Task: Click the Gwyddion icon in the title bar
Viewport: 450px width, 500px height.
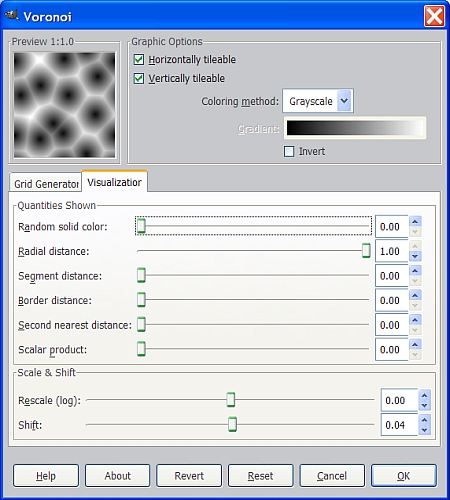Action: (12, 15)
